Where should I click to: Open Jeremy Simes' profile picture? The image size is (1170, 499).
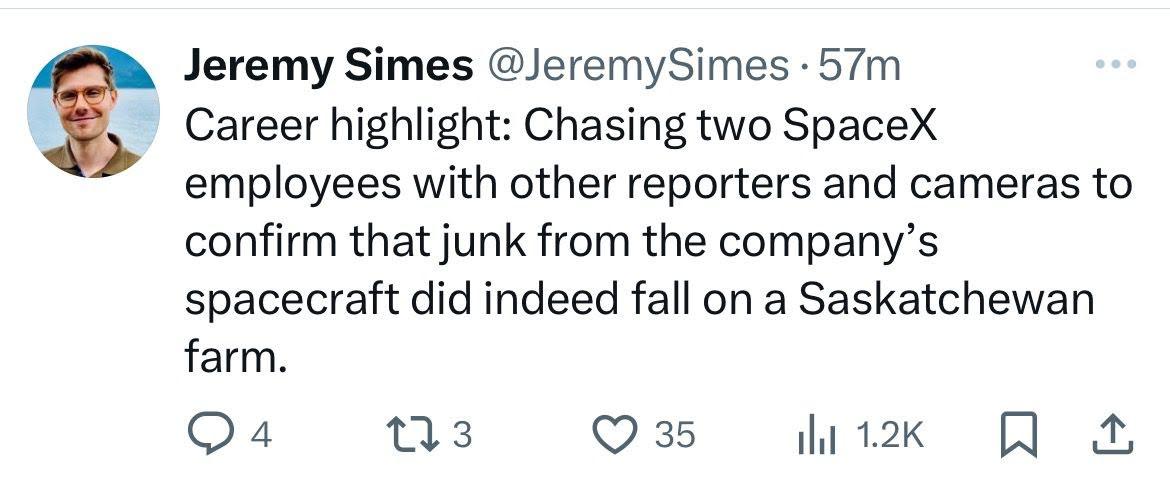coord(93,111)
